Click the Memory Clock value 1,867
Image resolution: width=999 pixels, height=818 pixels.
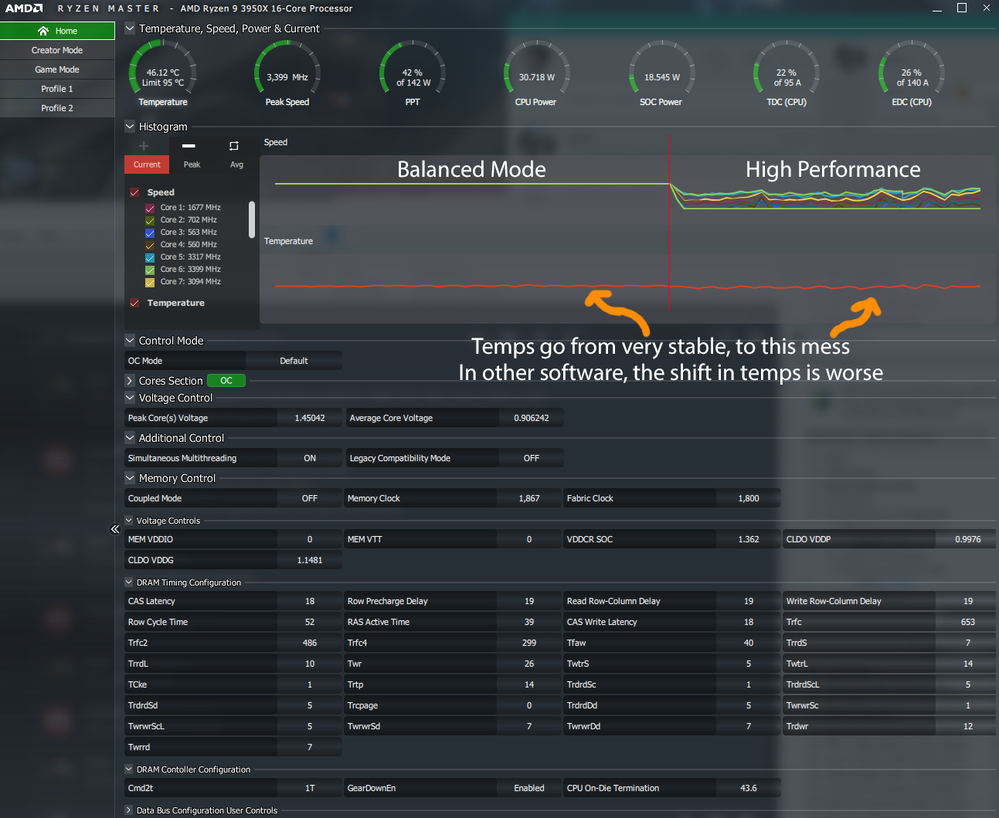[529, 498]
